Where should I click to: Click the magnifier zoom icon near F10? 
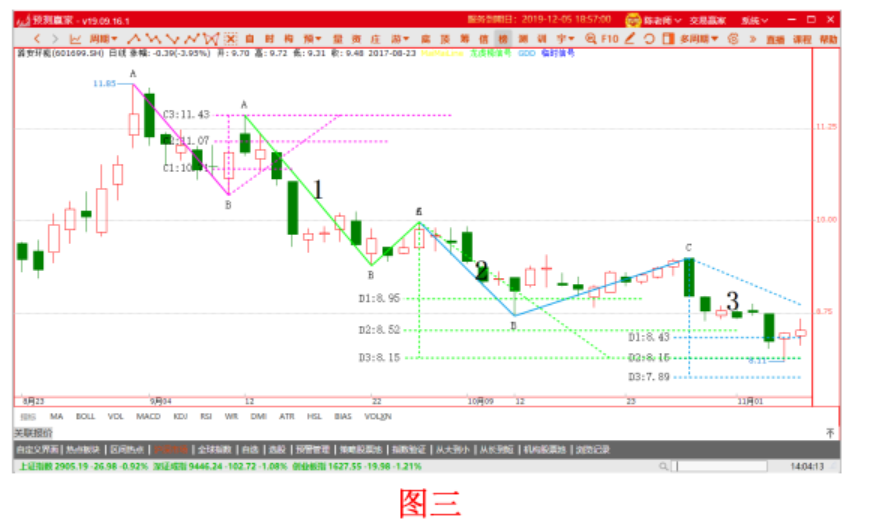click(591, 39)
